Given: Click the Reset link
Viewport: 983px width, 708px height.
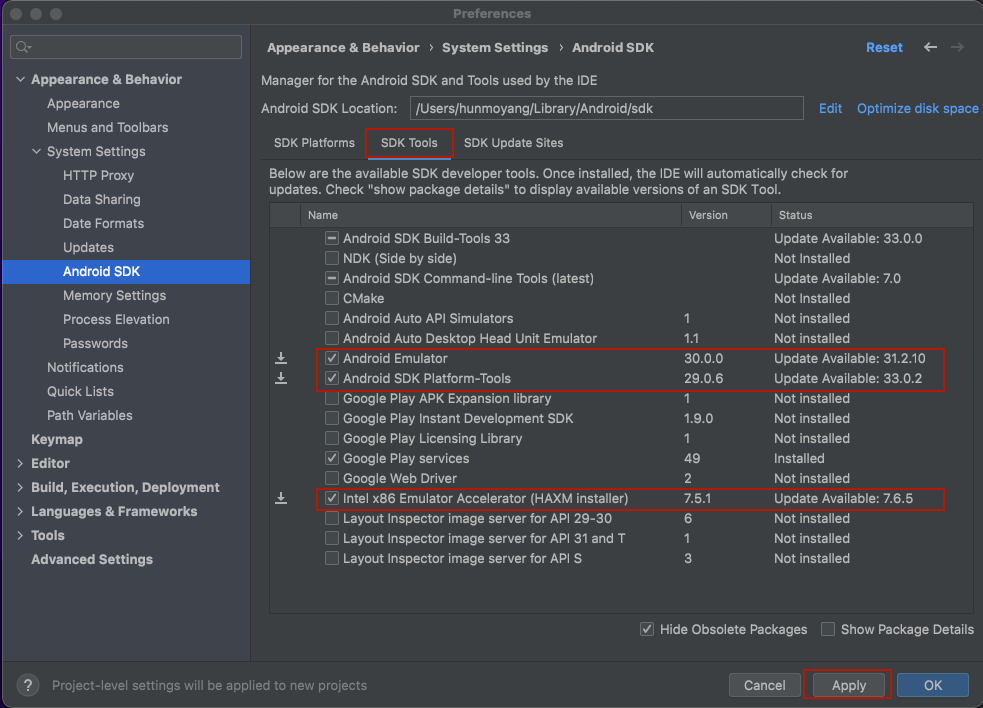Looking at the screenshot, I should point(884,48).
